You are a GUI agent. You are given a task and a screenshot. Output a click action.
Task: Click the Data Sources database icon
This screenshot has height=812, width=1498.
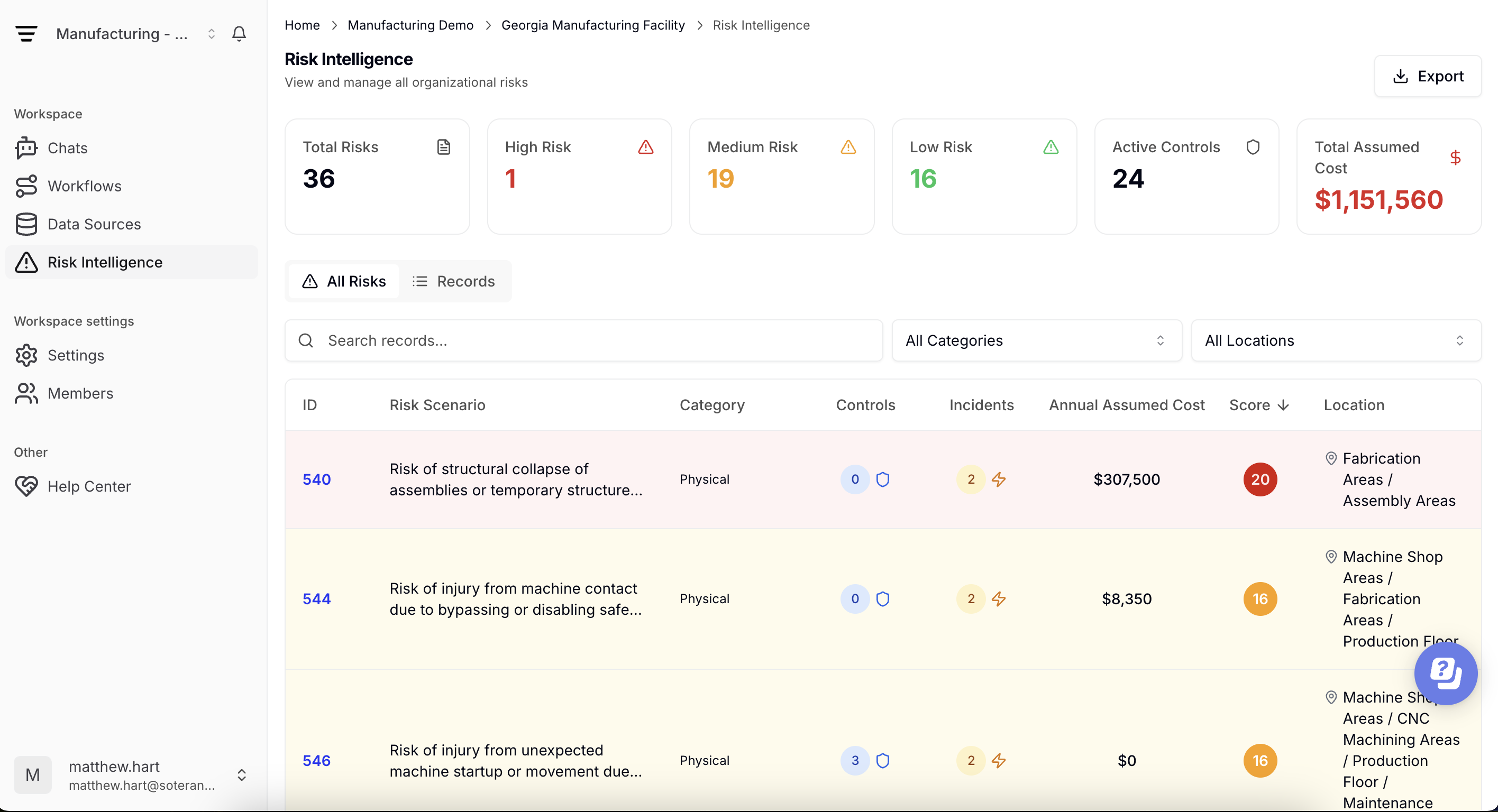[x=26, y=224]
